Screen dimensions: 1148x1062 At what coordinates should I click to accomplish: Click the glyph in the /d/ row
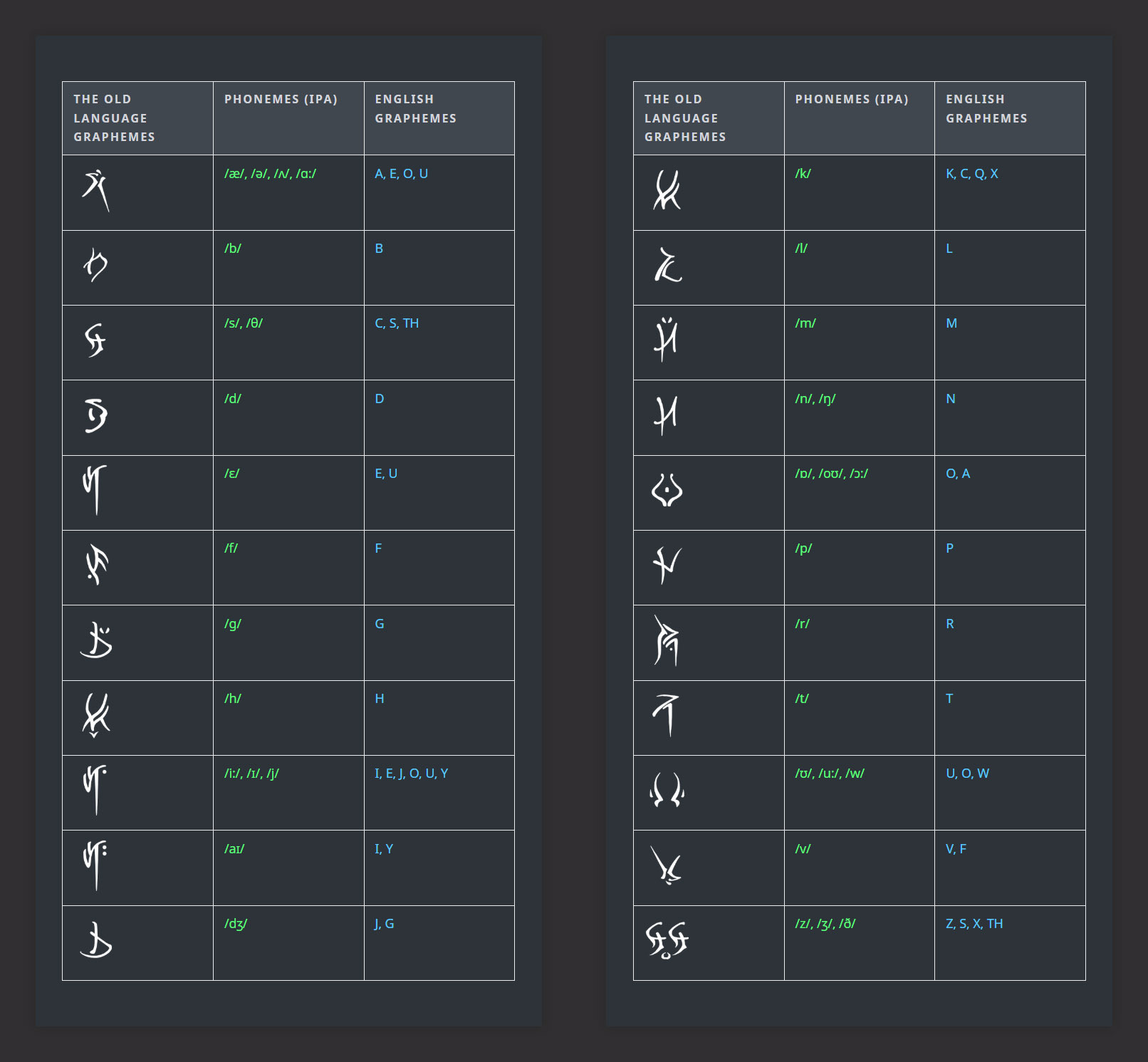(x=96, y=415)
